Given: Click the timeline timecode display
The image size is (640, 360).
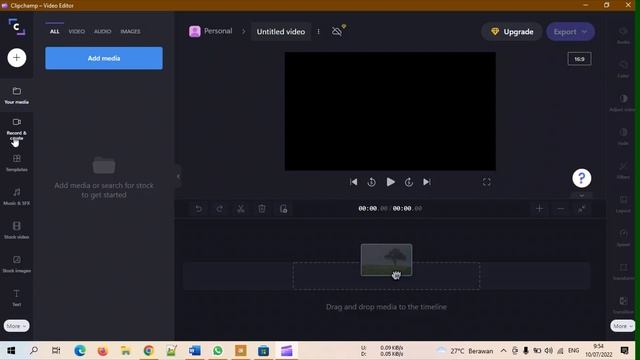Looking at the screenshot, I should point(390,209).
